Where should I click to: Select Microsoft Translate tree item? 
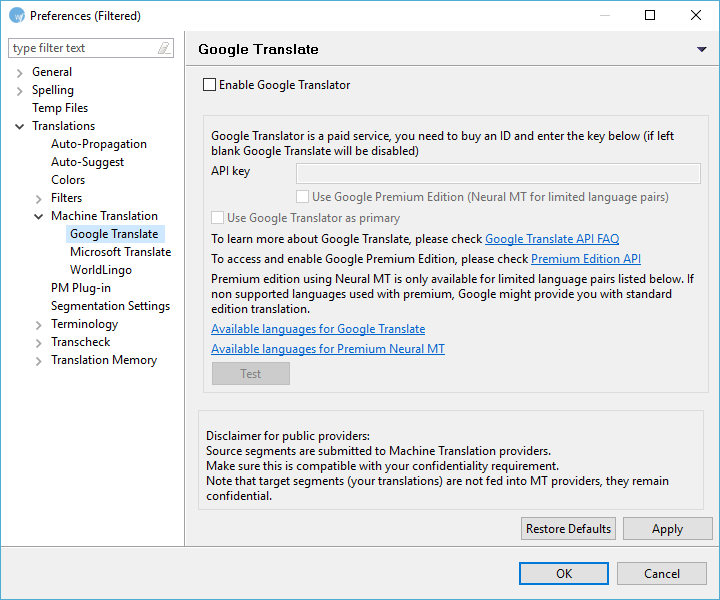tap(120, 252)
